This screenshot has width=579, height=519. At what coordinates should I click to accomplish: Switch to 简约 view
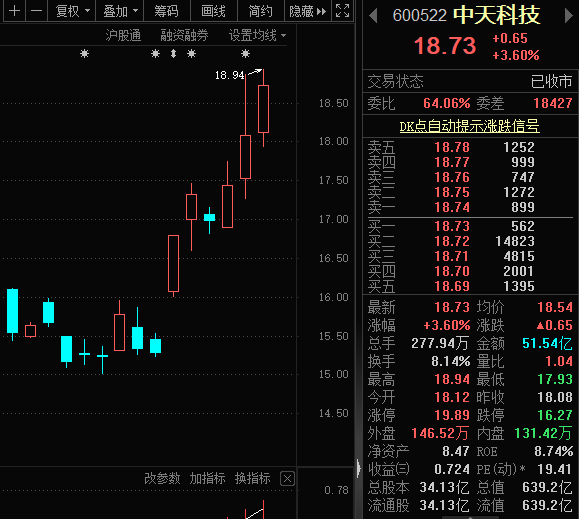coord(261,11)
